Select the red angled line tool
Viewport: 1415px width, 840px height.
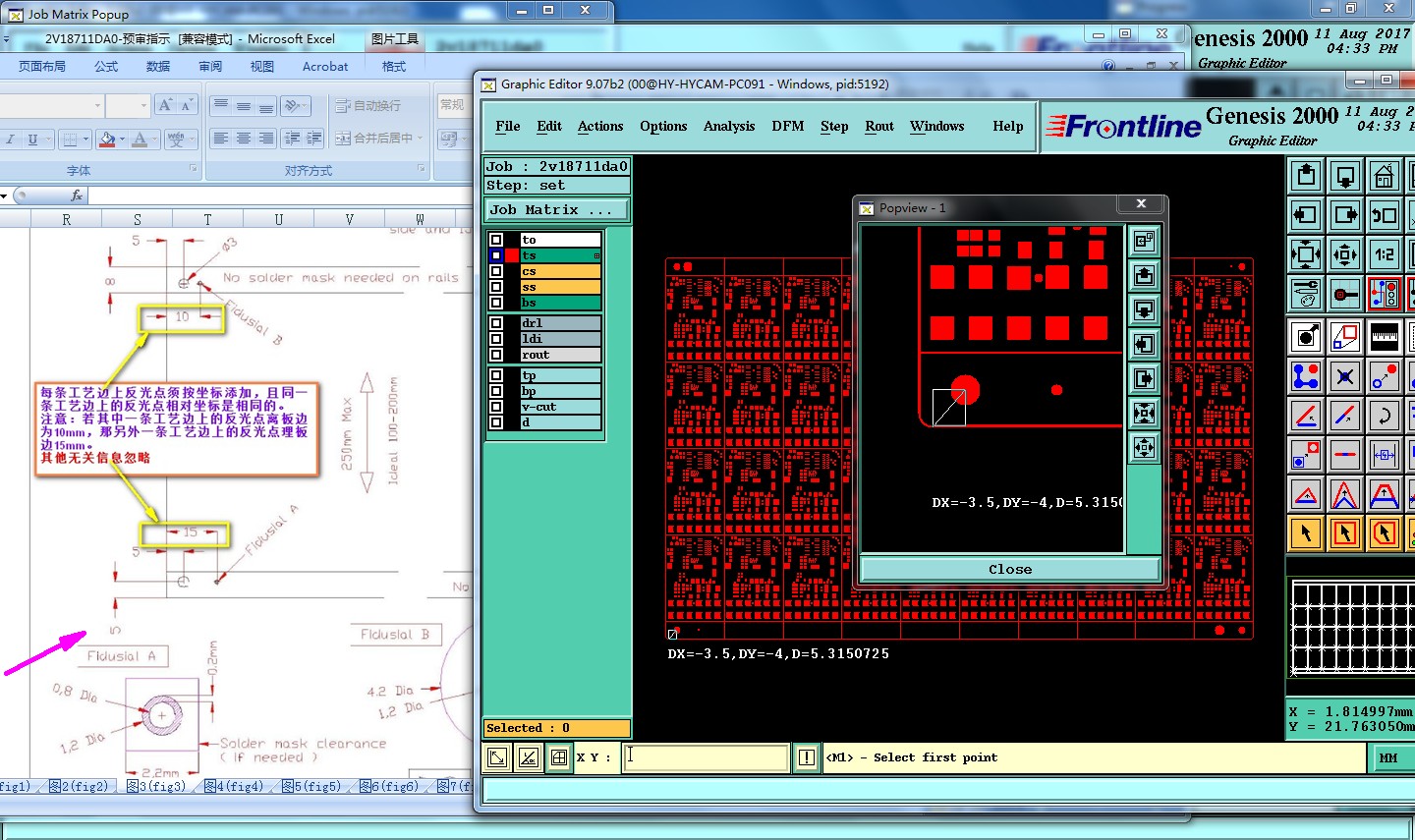click(1306, 416)
